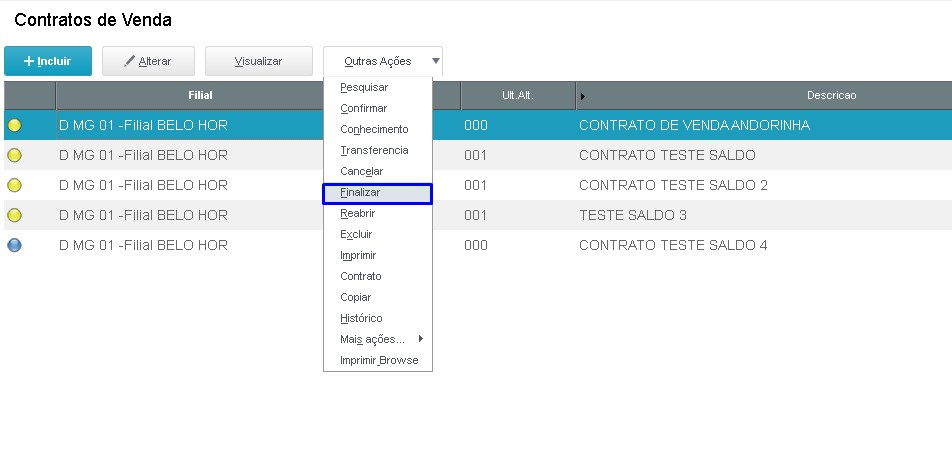Click Filial cell in CONTRATO TESTE SALDO 4 row
The height and width of the screenshot is (451, 952).
click(x=143, y=245)
